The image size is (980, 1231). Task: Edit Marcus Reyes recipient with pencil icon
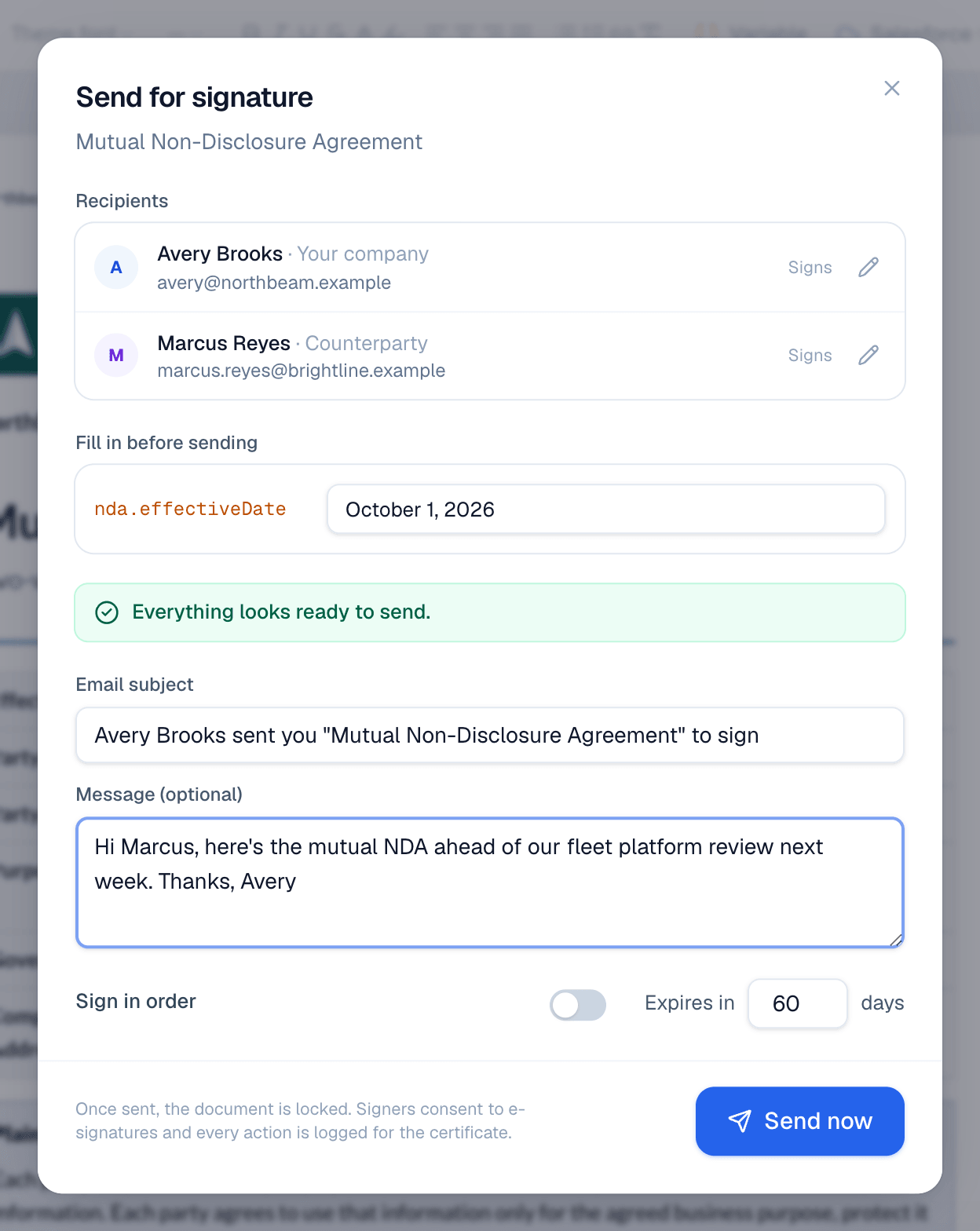pos(868,356)
